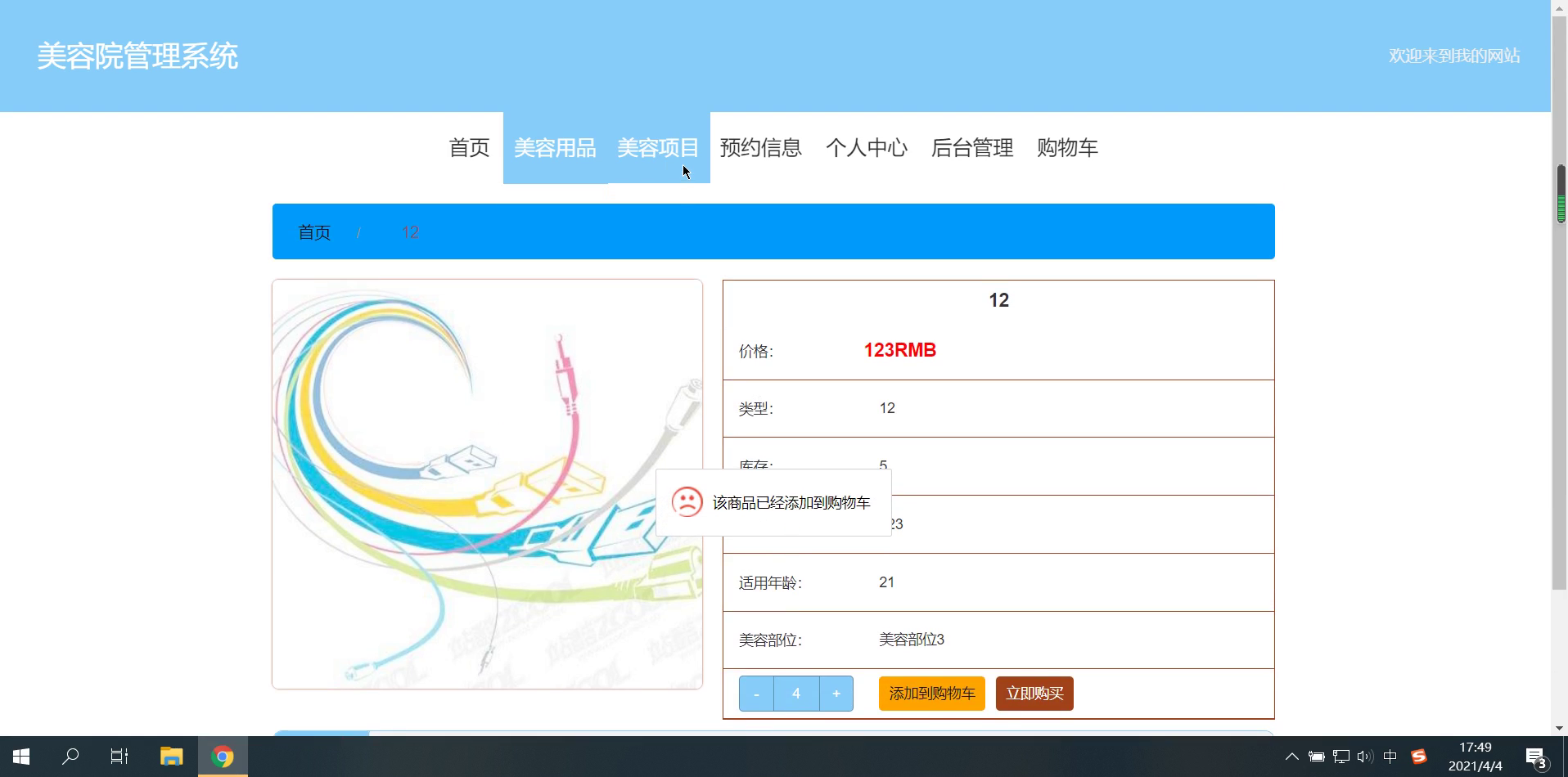Open 后台管理 menu item

(972, 148)
